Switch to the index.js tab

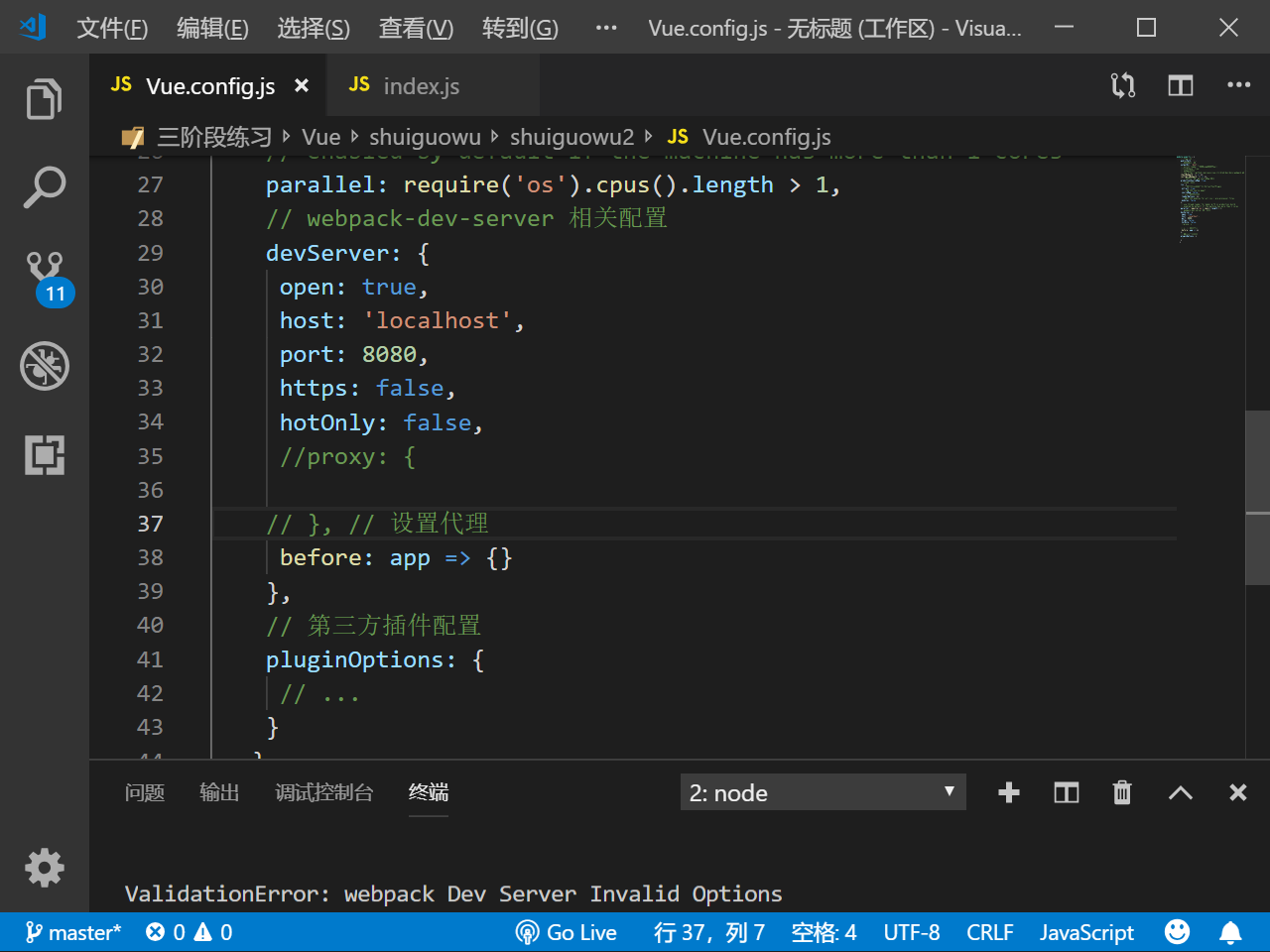[434, 86]
